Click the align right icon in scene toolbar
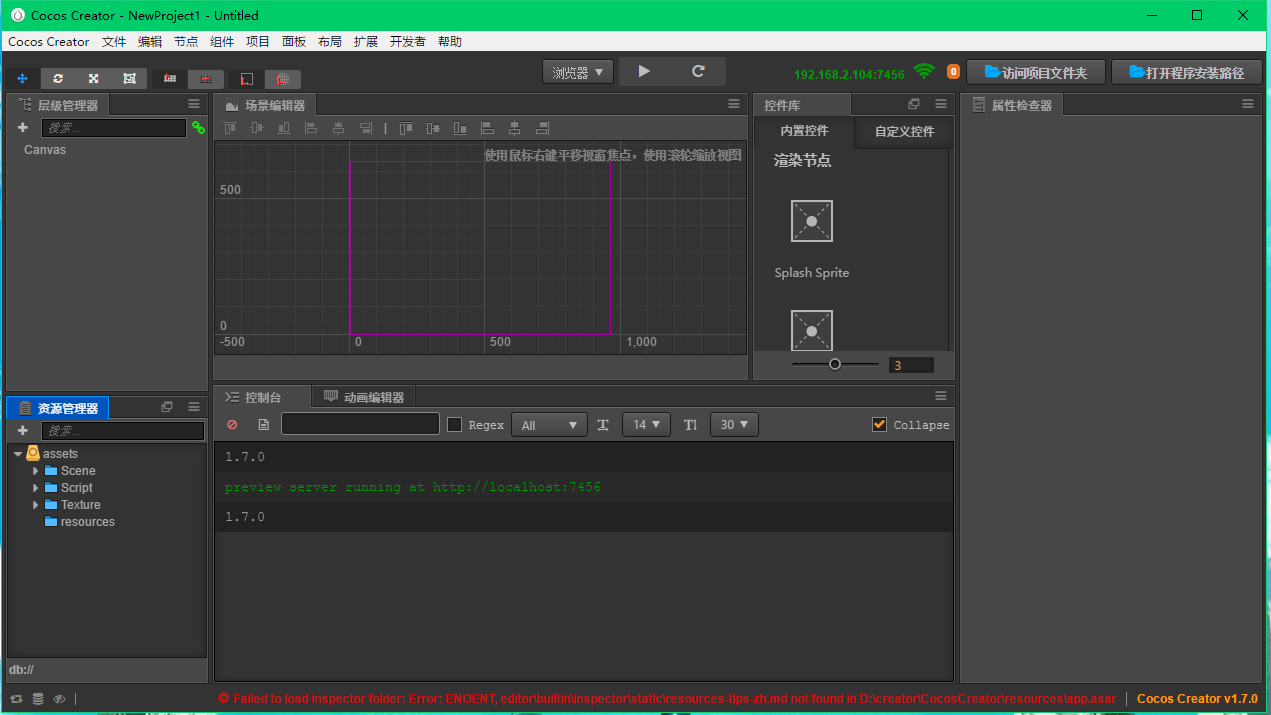This screenshot has height=715, width=1271. click(x=366, y=128)
